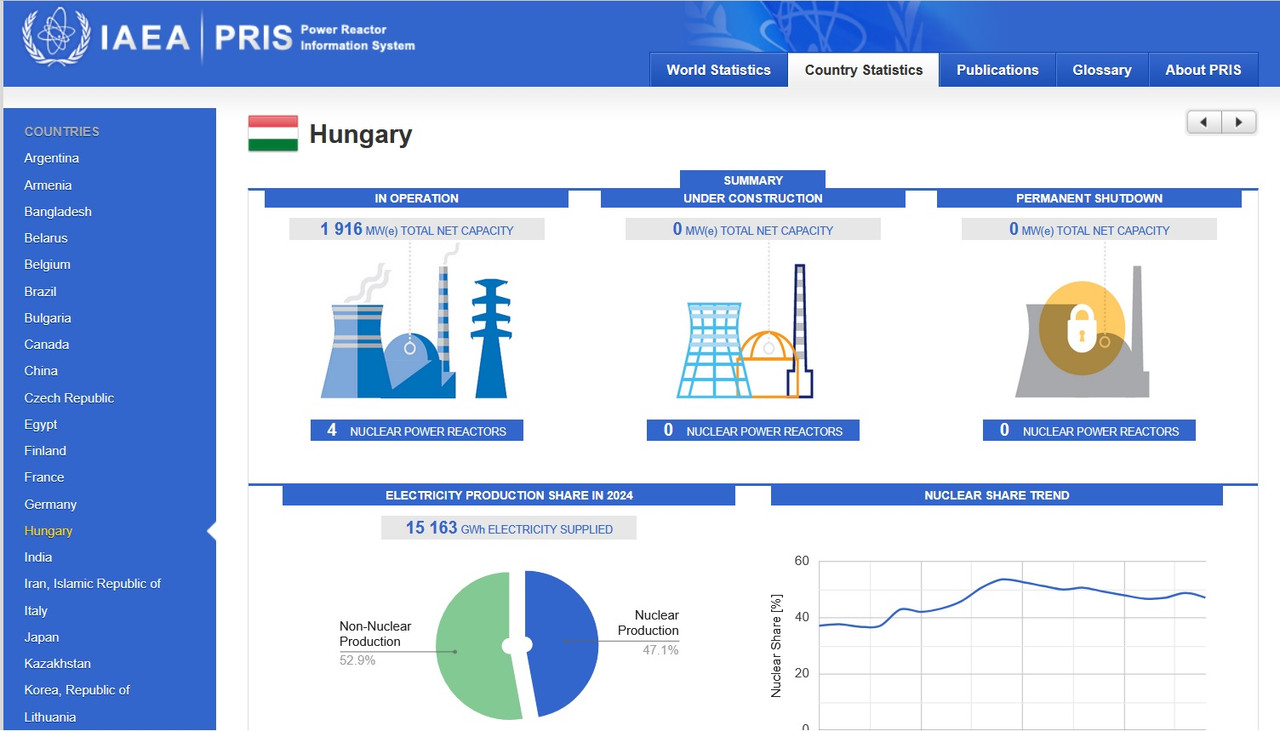Click the Hungary flag icon
Image resolution: width=1280 pixels, height=731 pixels.
point(273,134)
